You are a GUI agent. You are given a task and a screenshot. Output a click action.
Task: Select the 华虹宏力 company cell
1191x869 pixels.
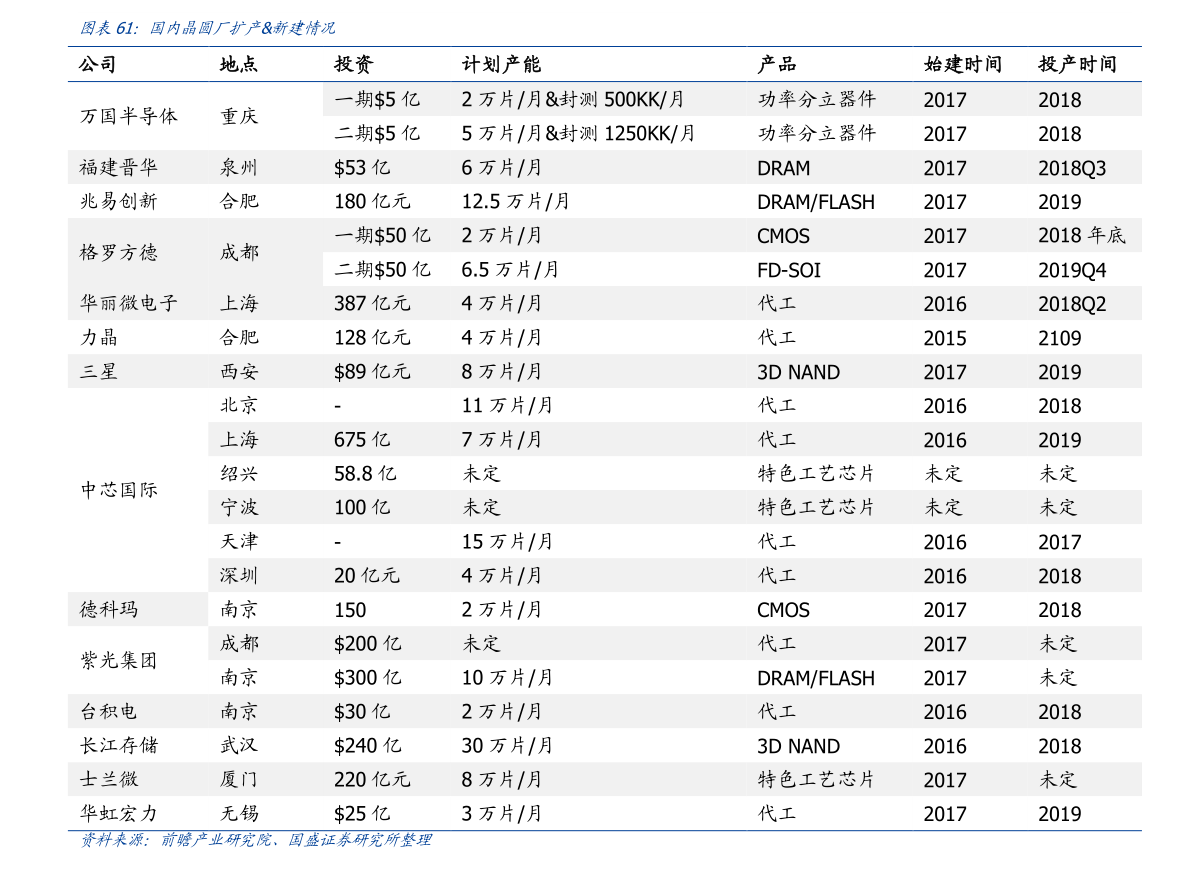(118, 814)
